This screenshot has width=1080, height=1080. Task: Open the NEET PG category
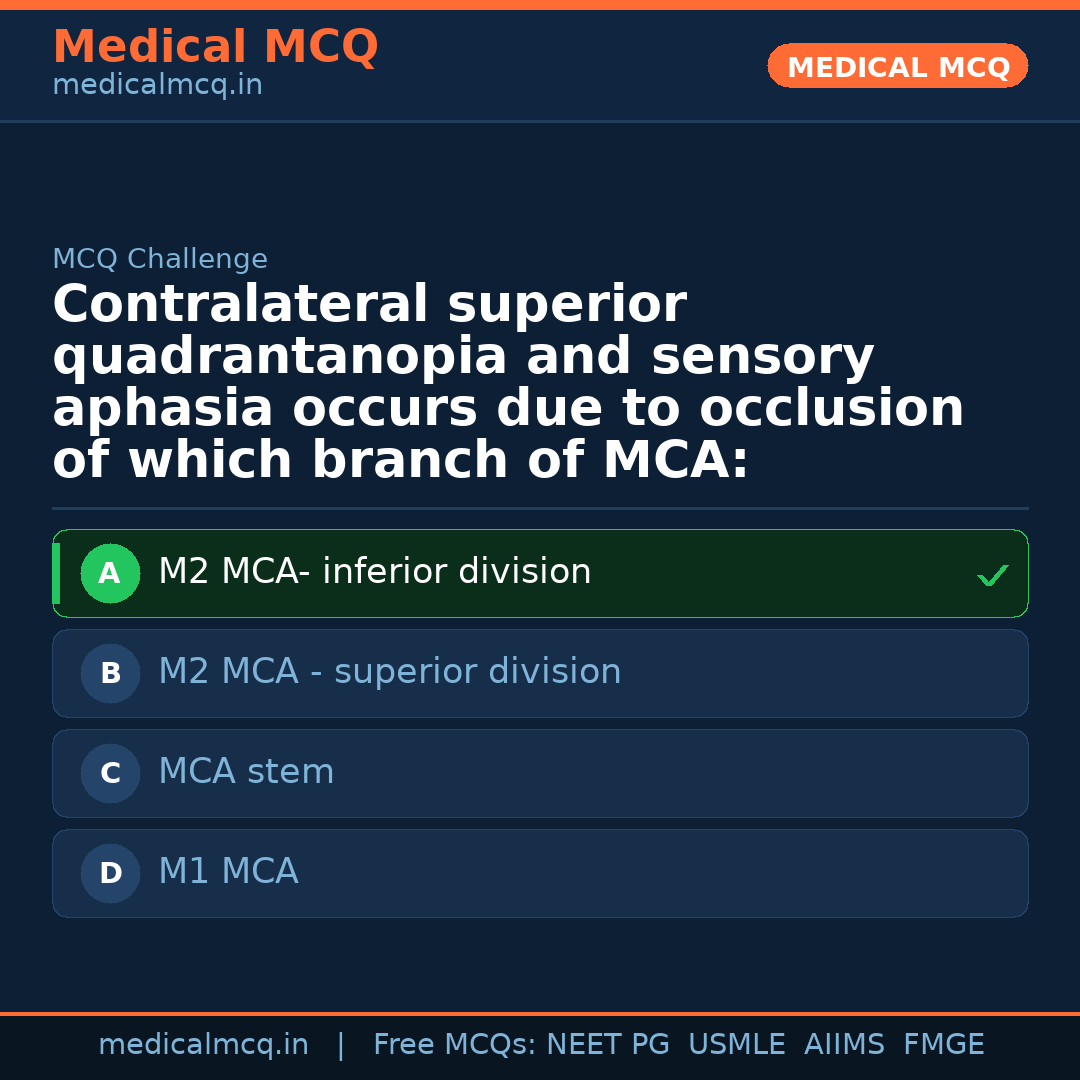pyautogui.click(x=607, y=1043)
